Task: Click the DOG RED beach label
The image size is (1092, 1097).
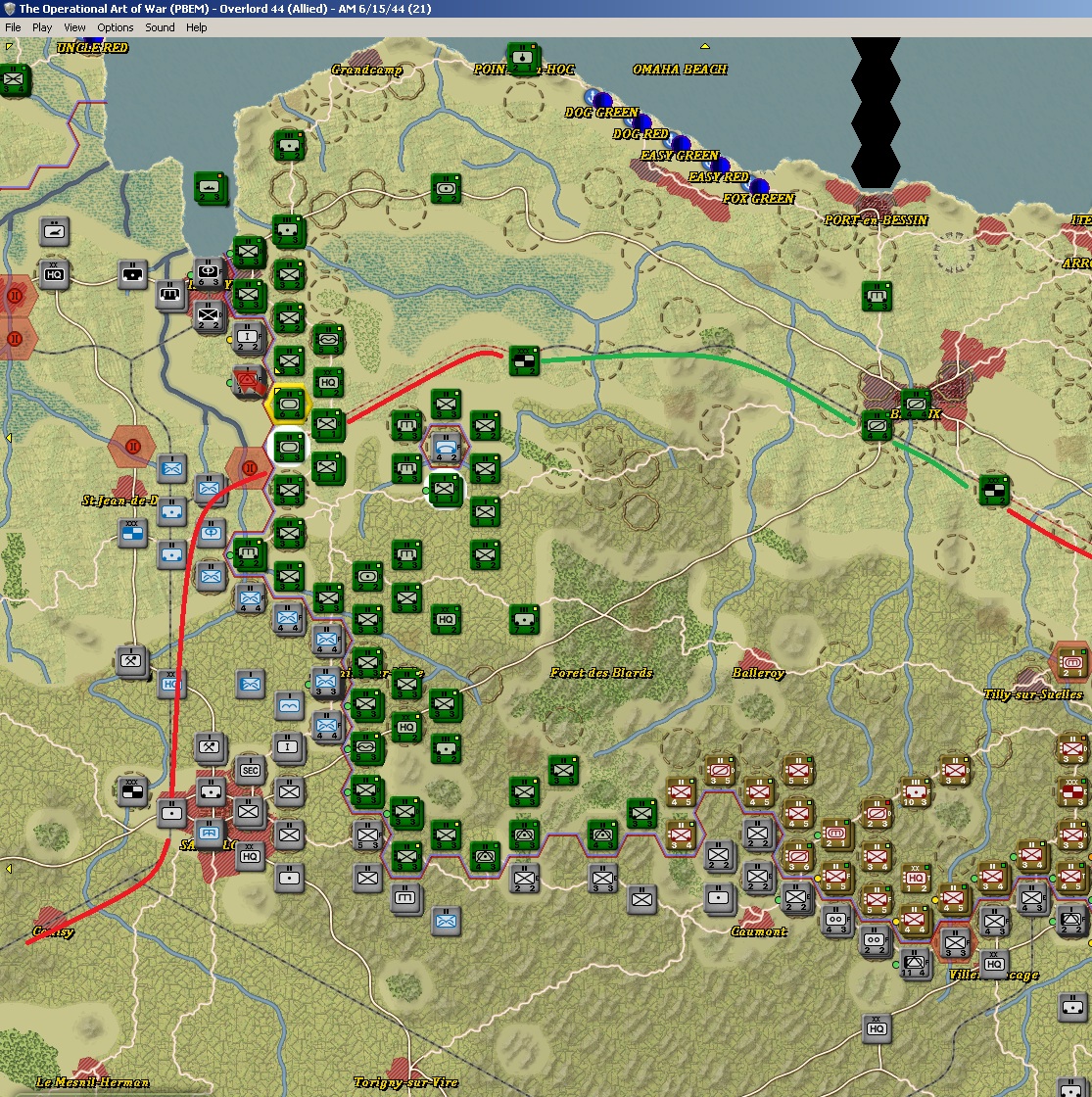Action: click(x=641, y=133)
